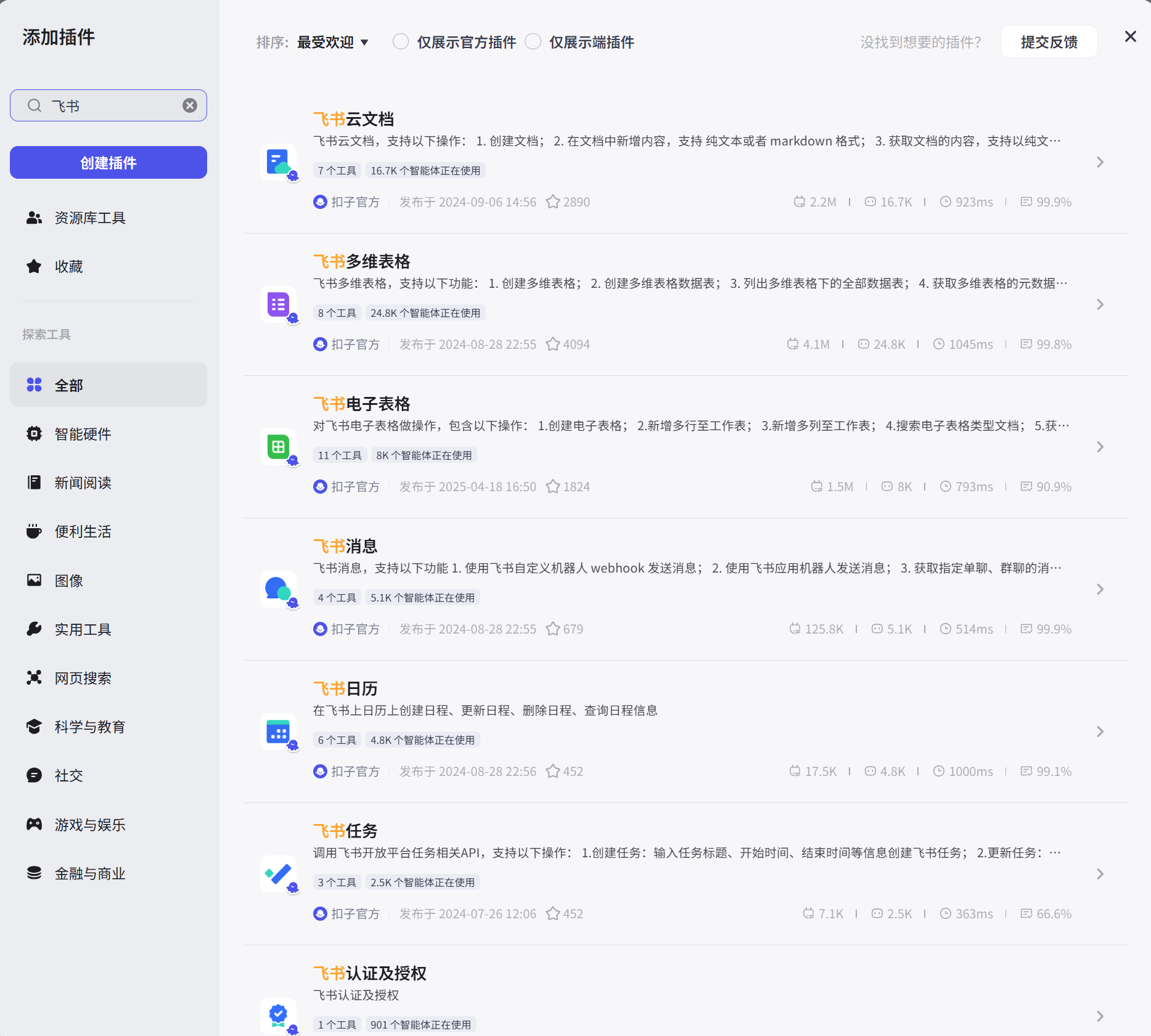This screenshot has height=1036, width=1151.
Task: Expand 飞书多维表格 with its right chevron
Action: tap(1100, 304)
